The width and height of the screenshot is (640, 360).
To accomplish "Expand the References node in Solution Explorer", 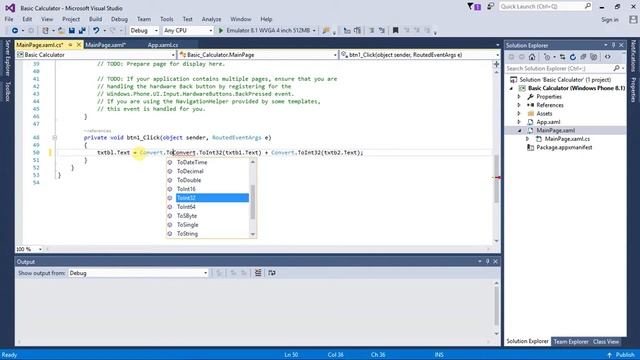I will [519, 105].
